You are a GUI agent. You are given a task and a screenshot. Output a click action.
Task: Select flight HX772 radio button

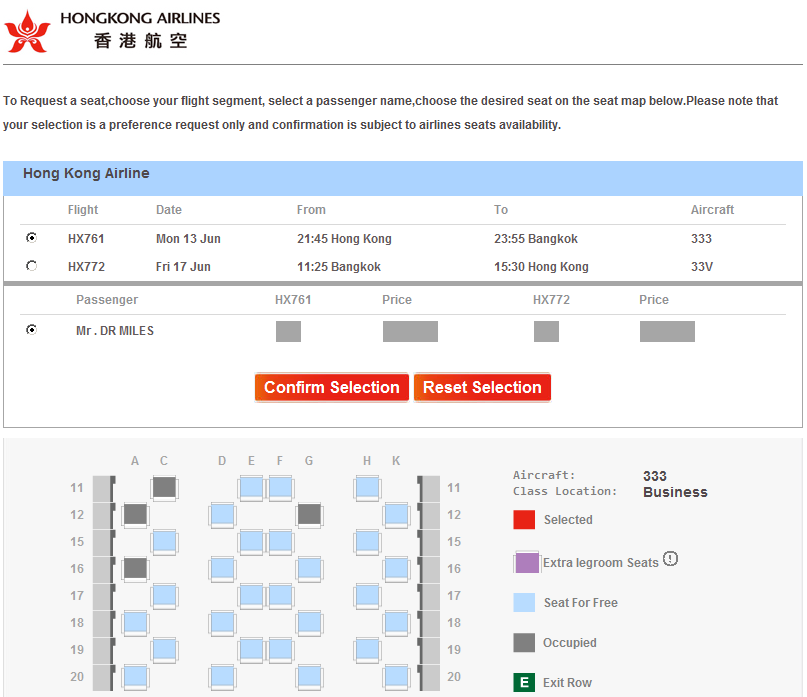32,266
